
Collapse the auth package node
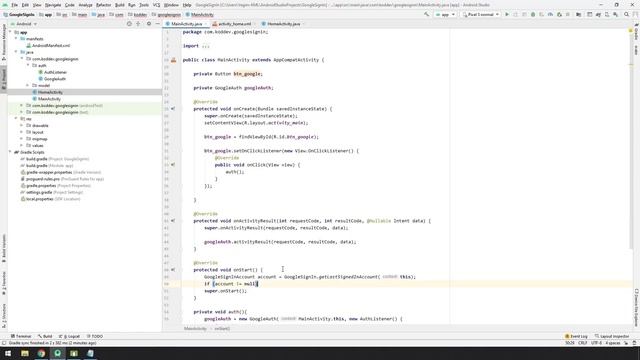point(28,65)
